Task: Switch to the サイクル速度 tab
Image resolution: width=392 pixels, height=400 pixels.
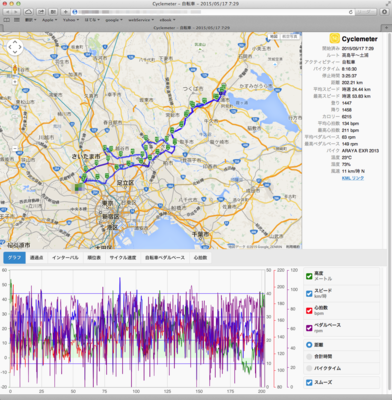Action: [x=123, y=258]
